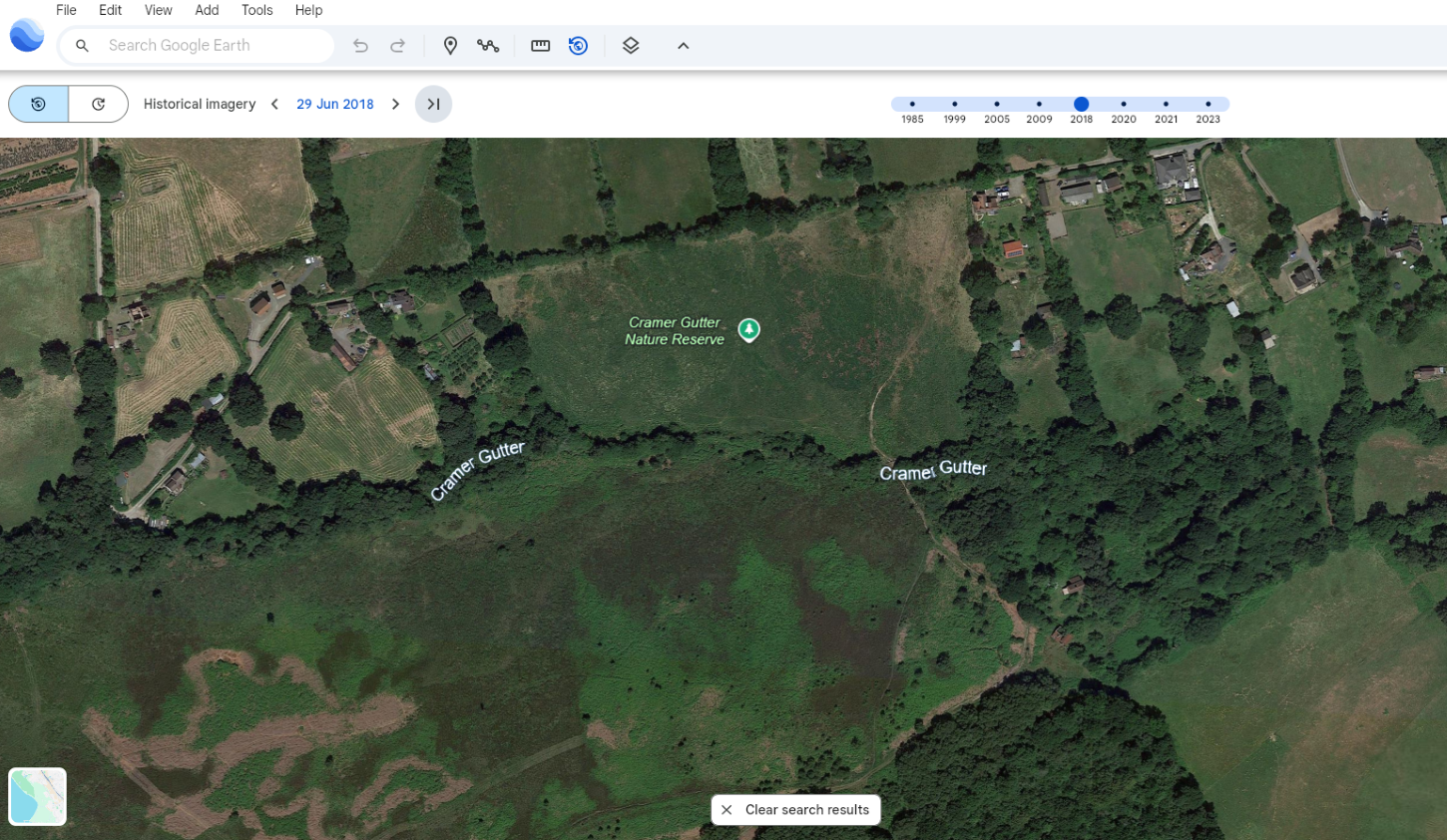Open the File menu
This screenshot has height=840, width=1447.
click(x=66, y=10)
